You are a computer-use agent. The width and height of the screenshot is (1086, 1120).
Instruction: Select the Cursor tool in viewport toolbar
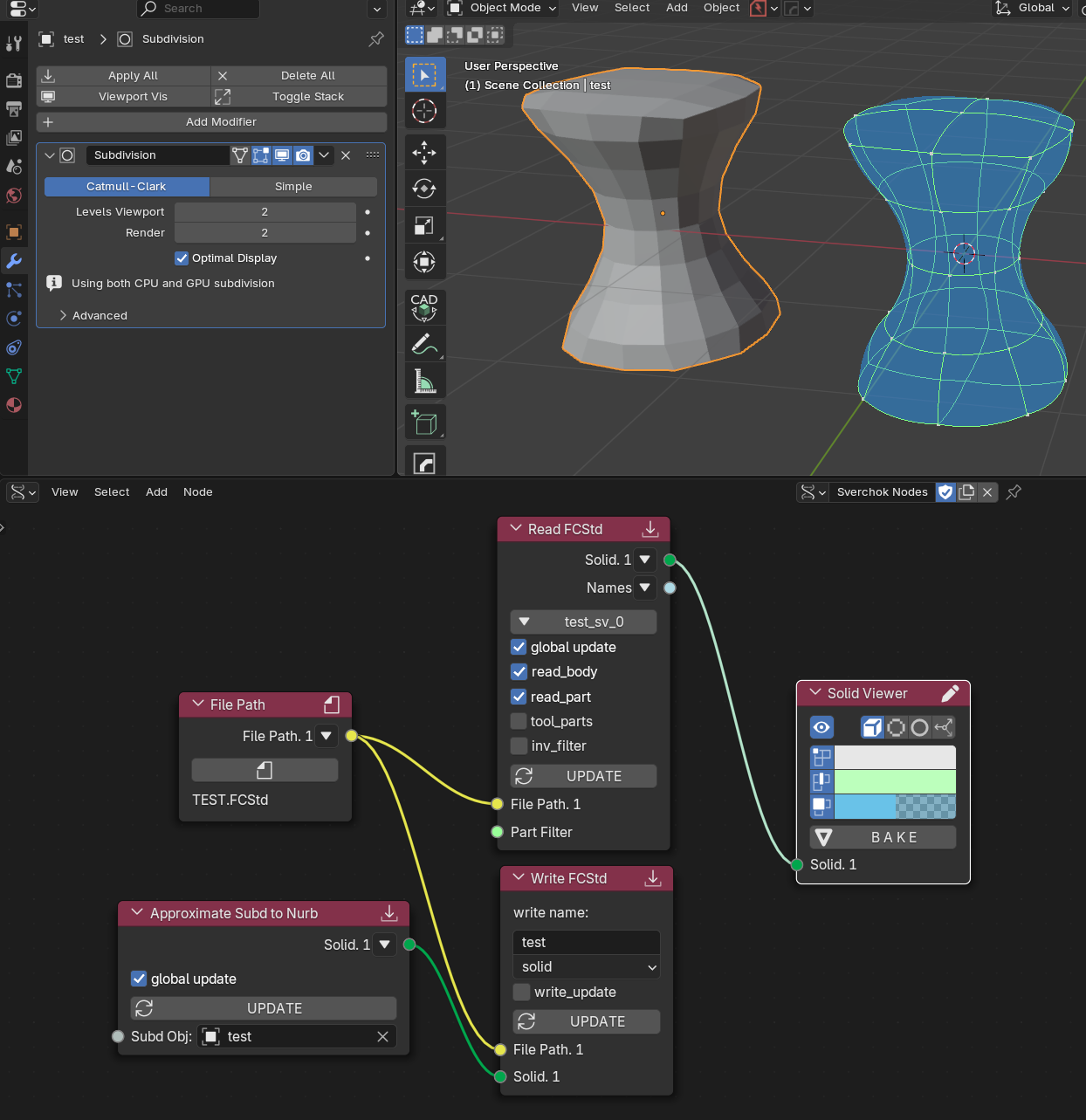pos(424,111)
